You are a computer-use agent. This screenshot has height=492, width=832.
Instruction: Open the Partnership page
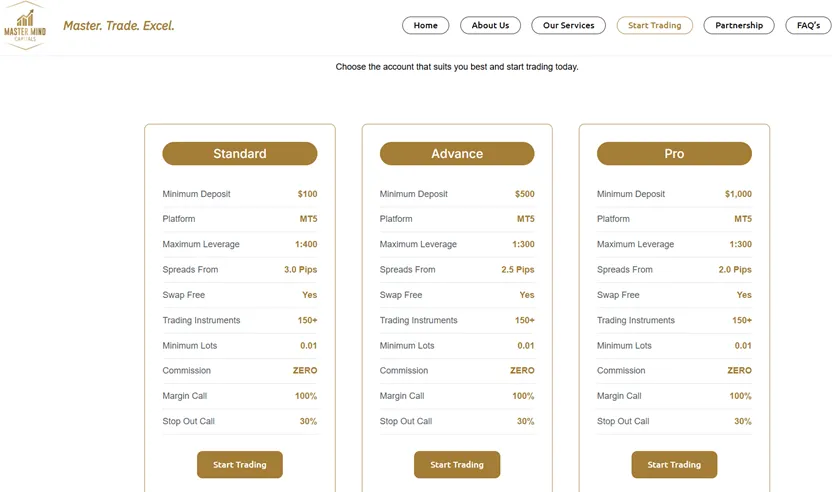pyautogui.click(x=739, y=25)
